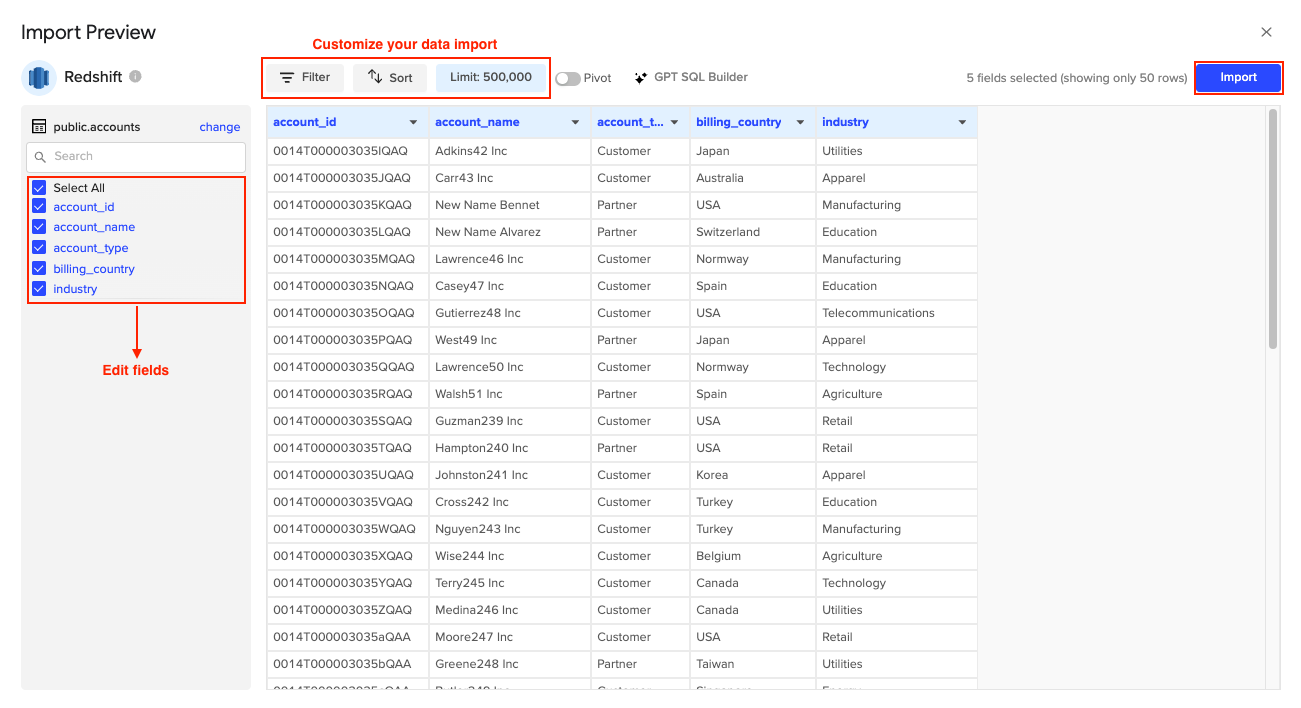The image size is (1301, 708).
Task: Click the Switzerland country cell
Action: tap(753, 232)
